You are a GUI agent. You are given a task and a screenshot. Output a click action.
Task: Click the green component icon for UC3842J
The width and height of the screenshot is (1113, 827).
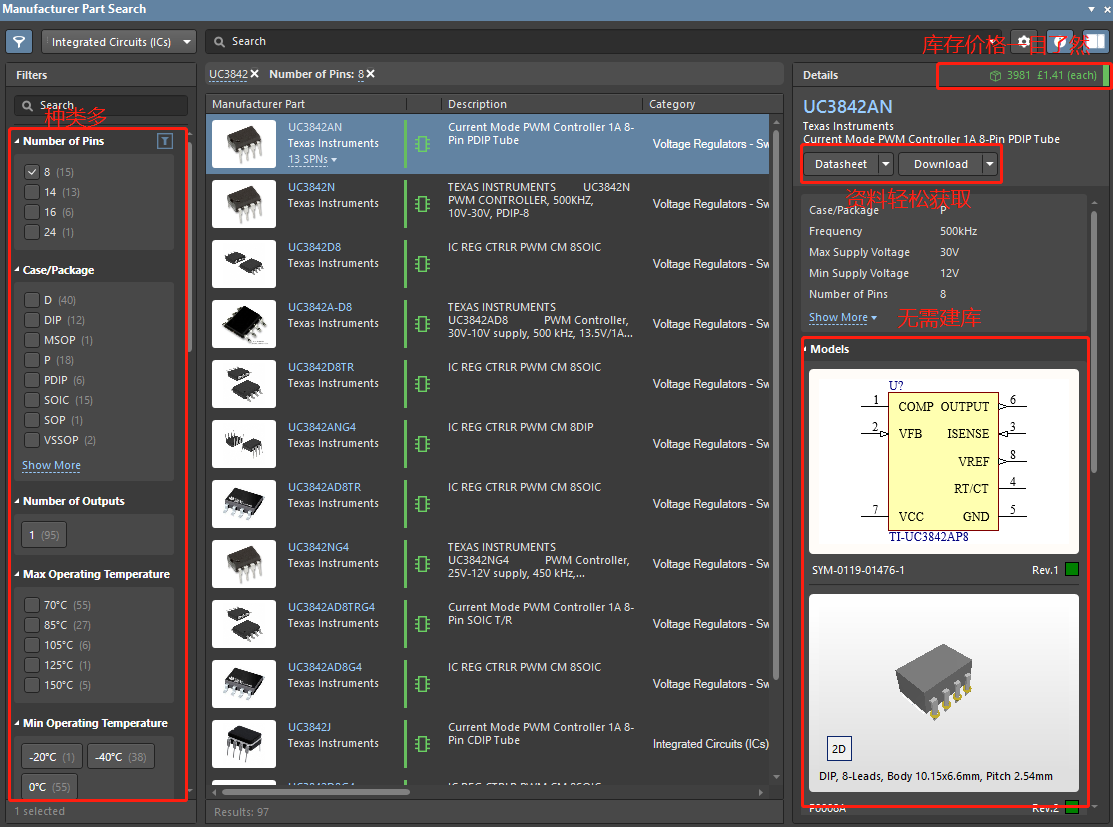423,744
